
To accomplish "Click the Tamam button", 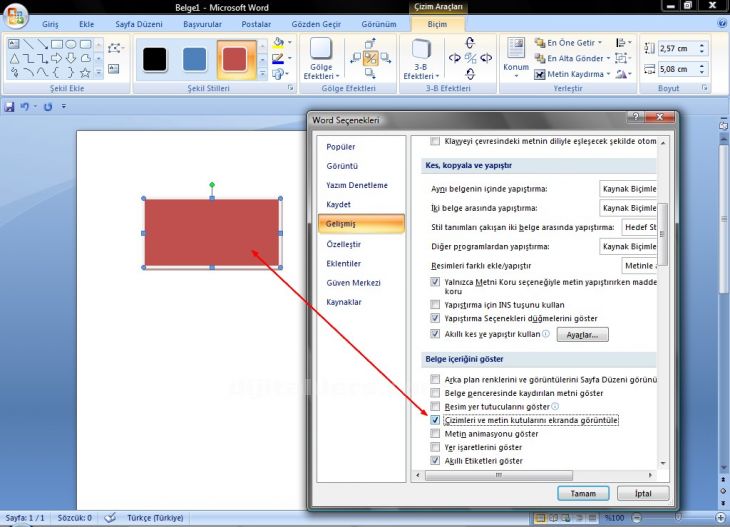I will (583, 493).
